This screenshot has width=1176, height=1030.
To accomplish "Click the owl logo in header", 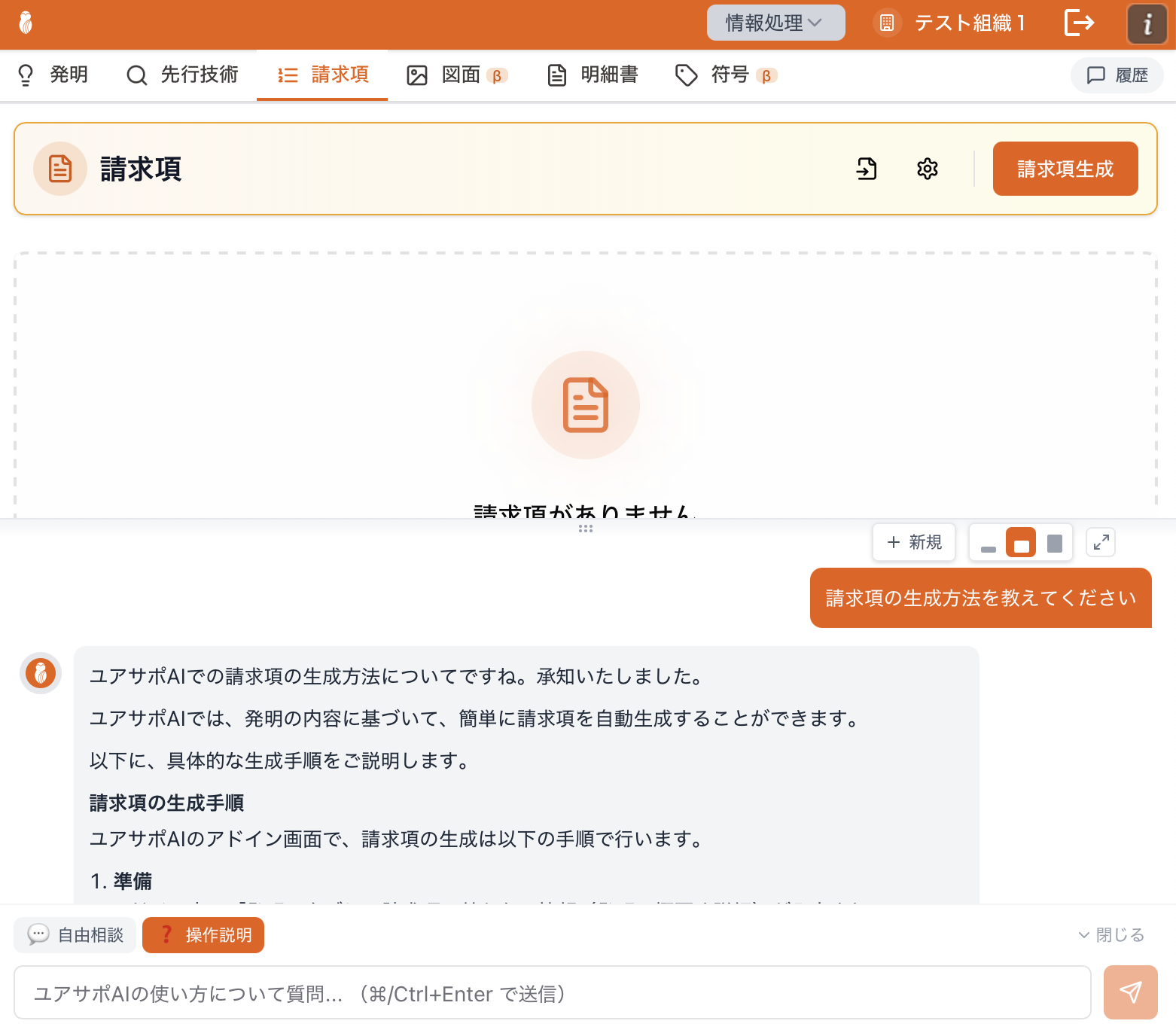I will (26, 23).
